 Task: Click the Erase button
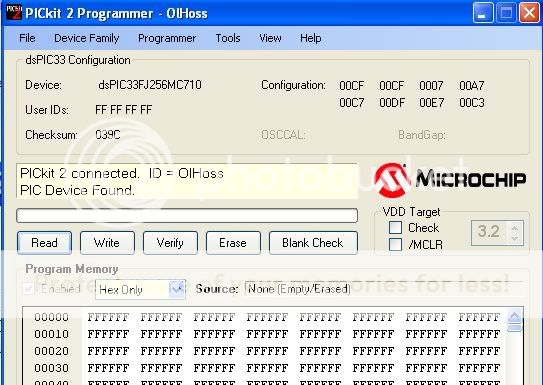(x=233, y=243)
